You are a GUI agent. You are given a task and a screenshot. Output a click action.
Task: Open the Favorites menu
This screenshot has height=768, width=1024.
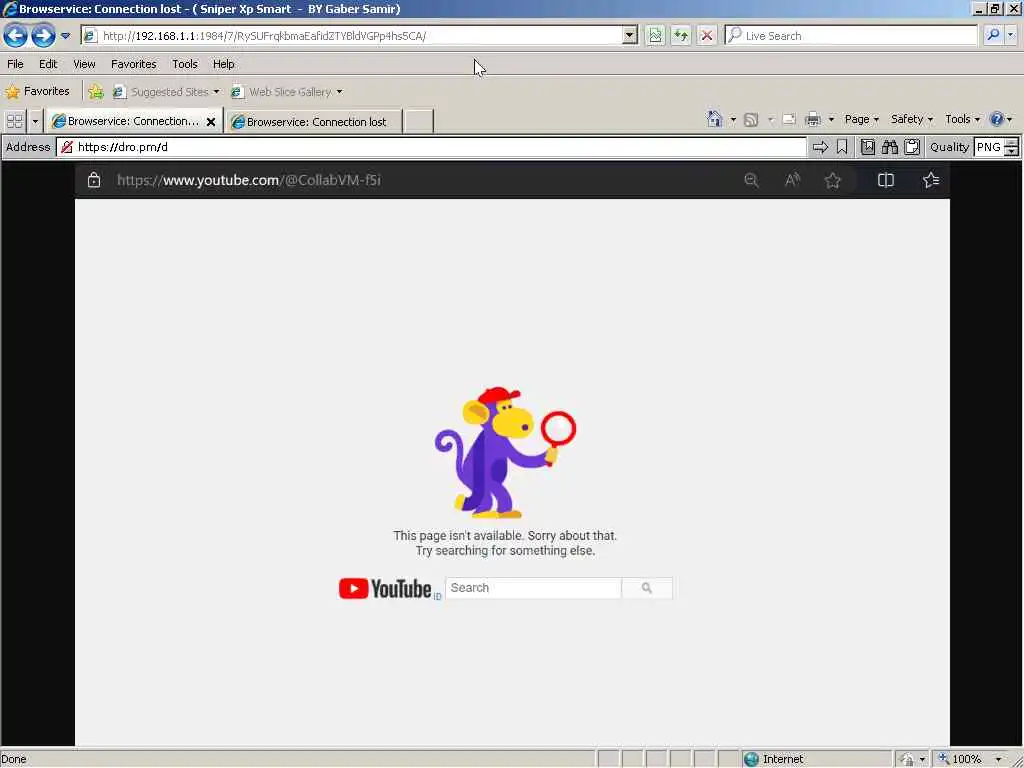tap(133, 64)
